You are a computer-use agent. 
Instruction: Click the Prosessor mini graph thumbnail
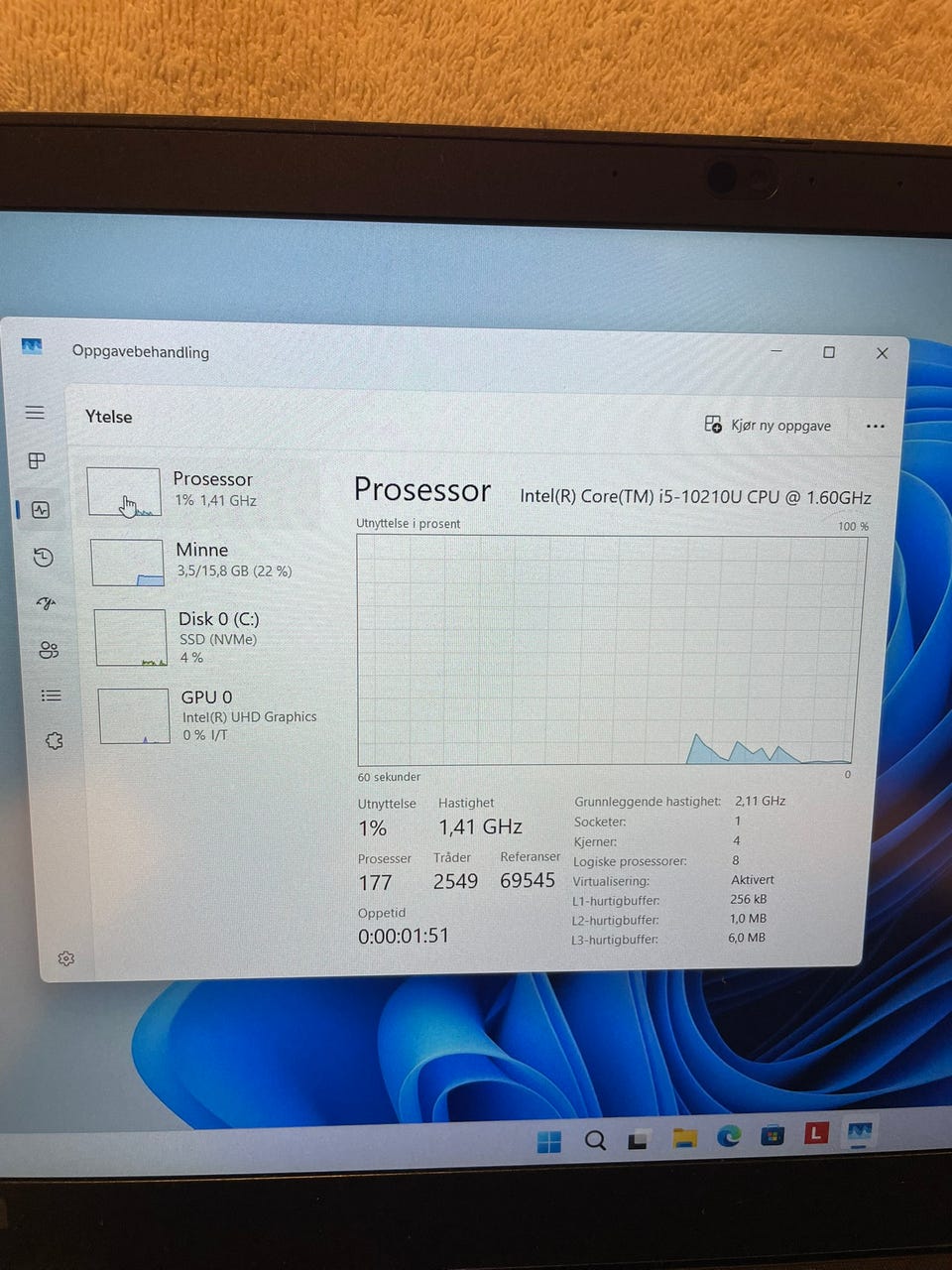(124, 492)
